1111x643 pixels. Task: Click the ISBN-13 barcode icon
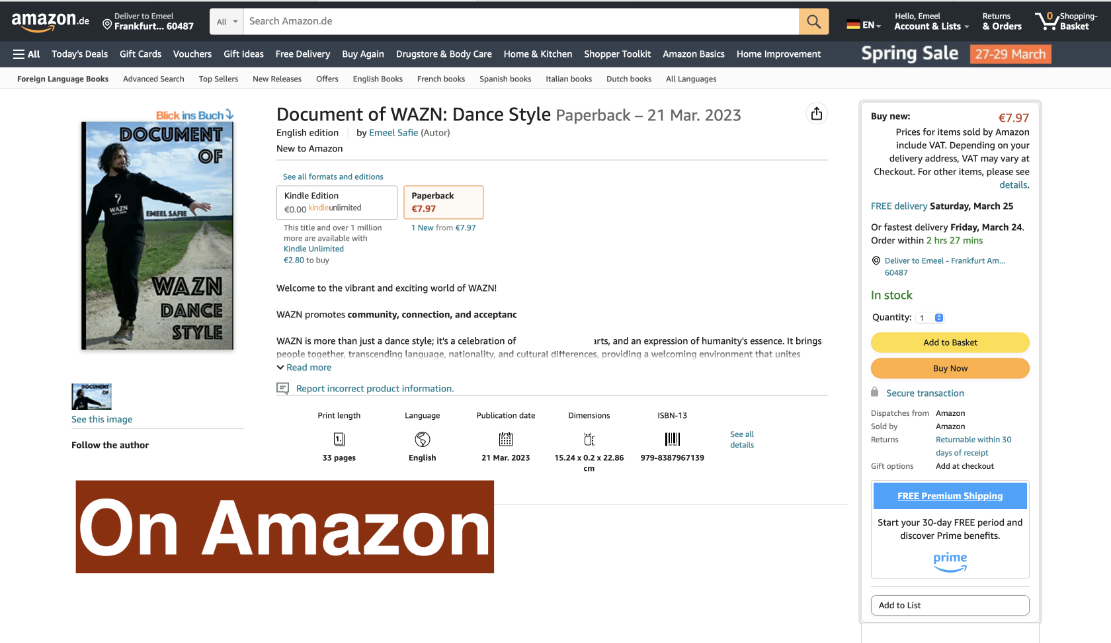click(672, 440)
